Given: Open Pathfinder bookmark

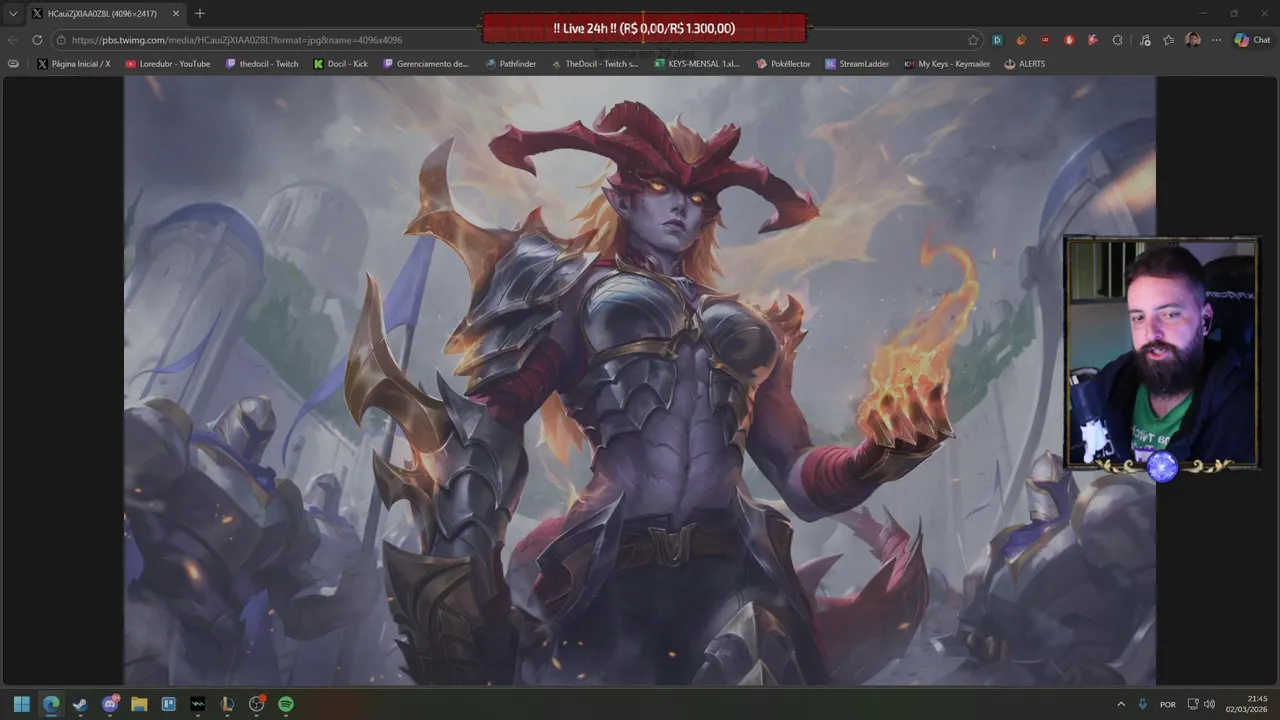Looking at the screenshot, I should [x=512, y=64].
